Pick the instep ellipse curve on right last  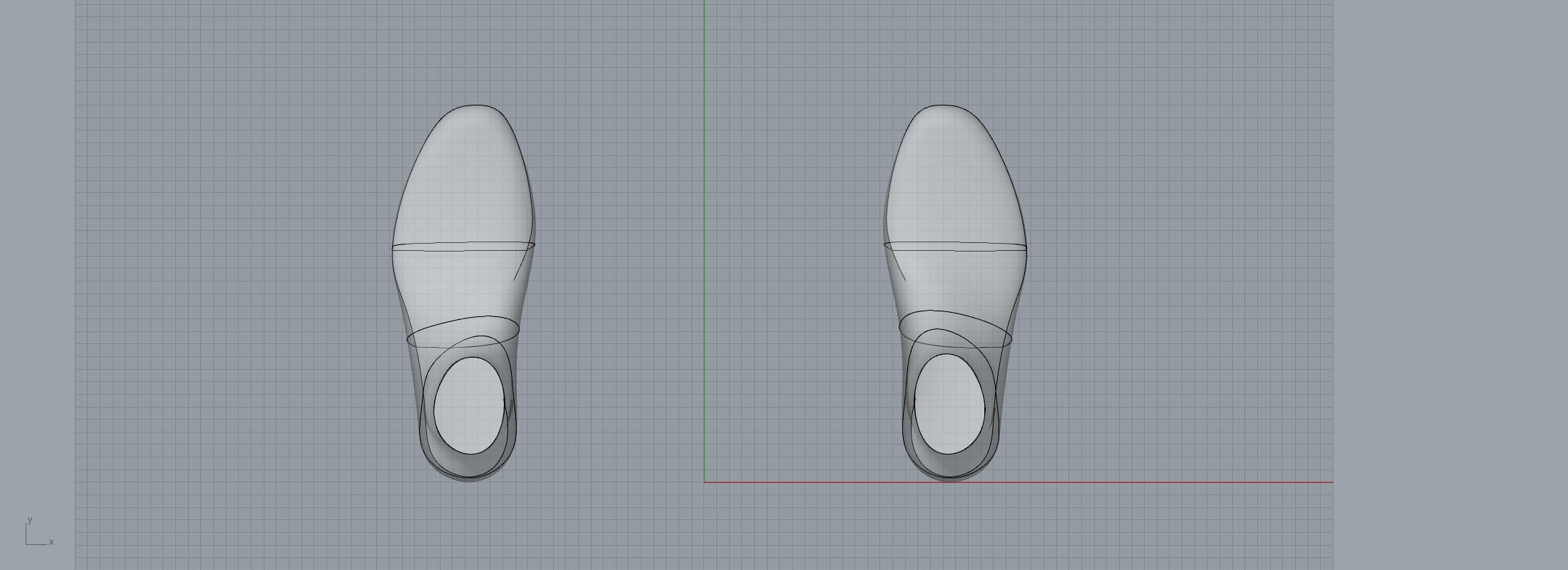click(955, 312)
